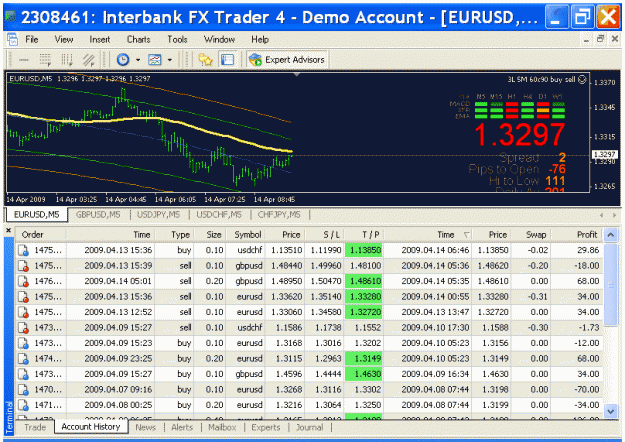
Task: Open the Charts menu
Action: (138, 39)
